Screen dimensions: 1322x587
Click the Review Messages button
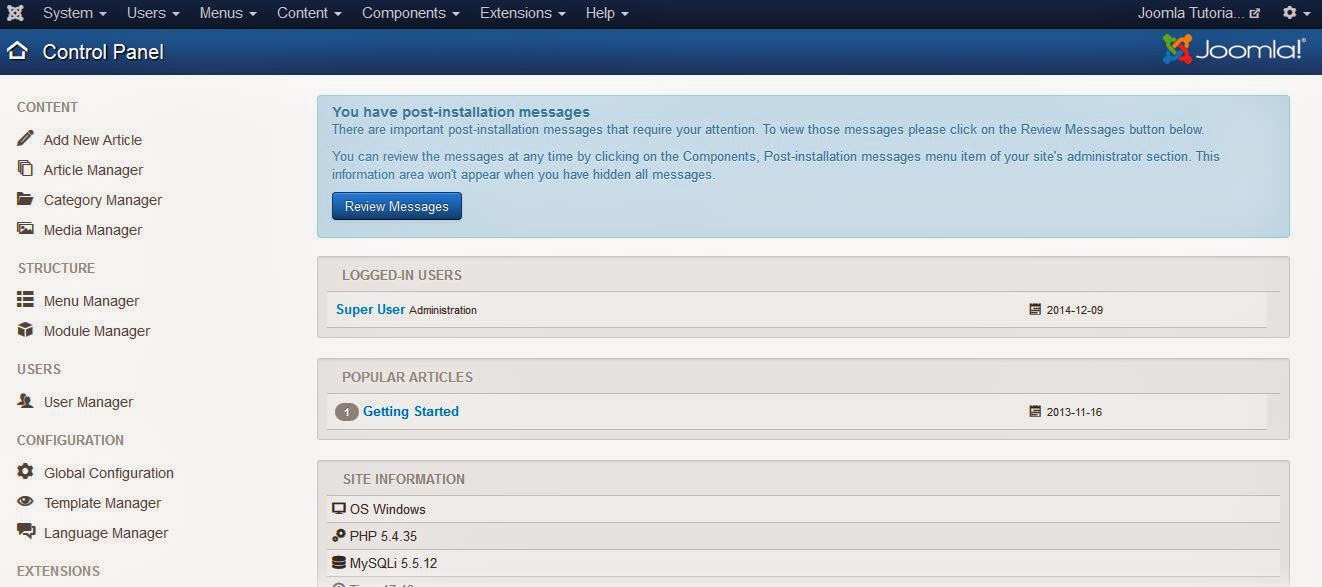pos(397,206)
